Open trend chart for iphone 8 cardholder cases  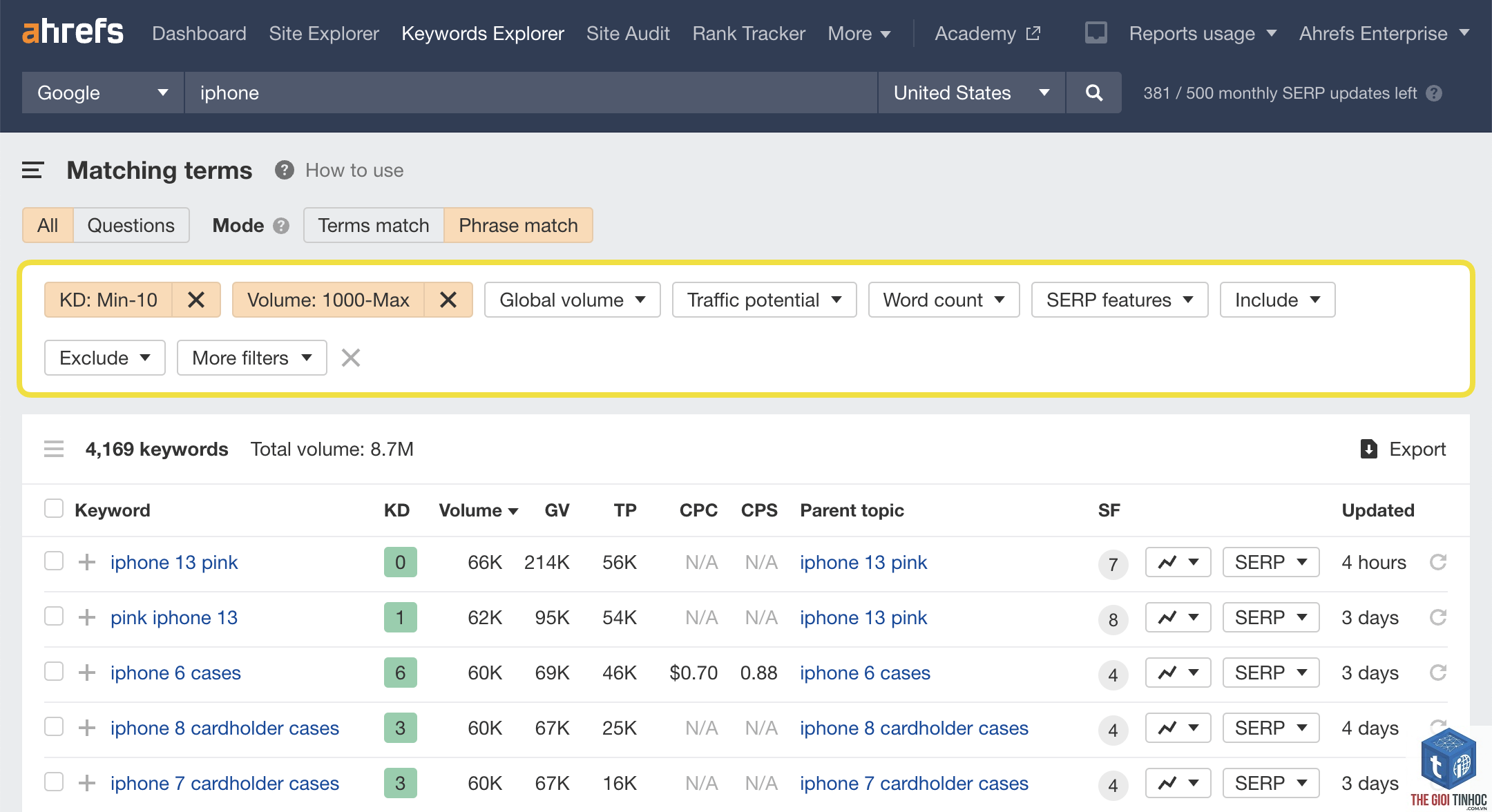click(1178, 728)
